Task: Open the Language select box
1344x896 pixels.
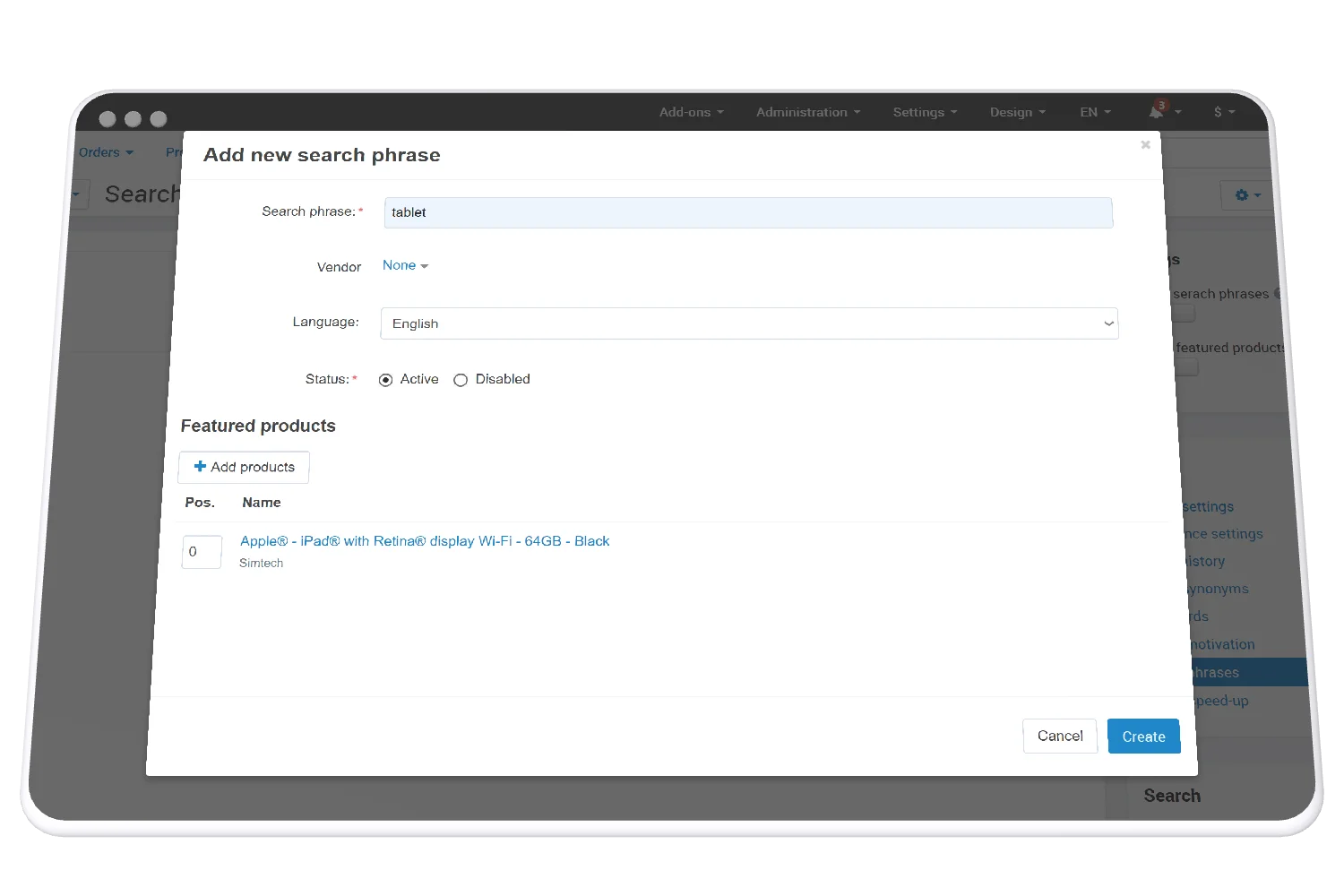Action: click(x=749, y=323)
